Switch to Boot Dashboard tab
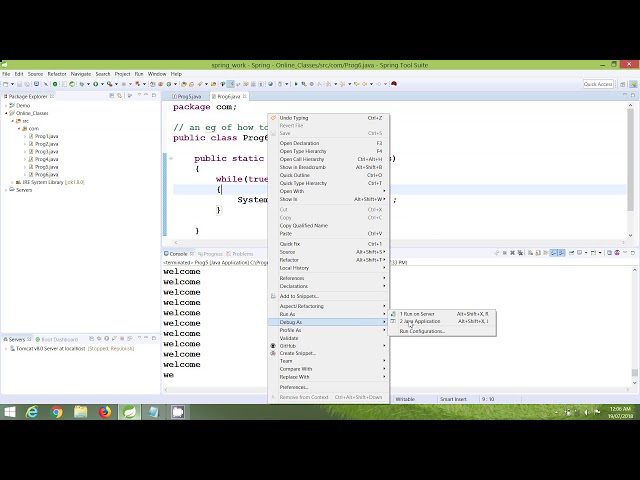The height and width of the screenshot is (480, 640). tap(56, 339)
